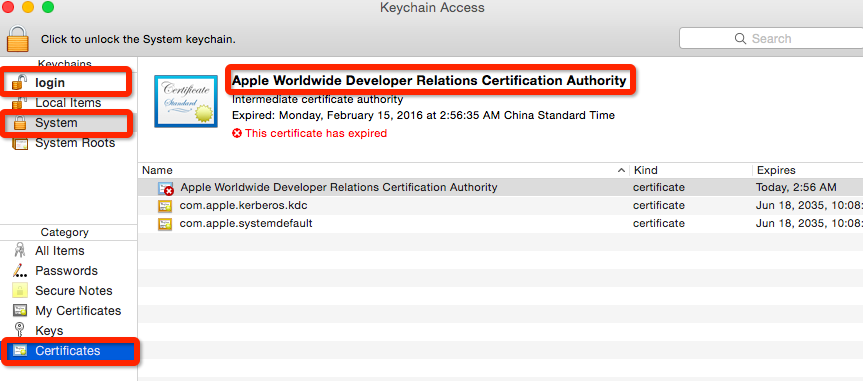The width and height of the screenshot is (863, 381).
Task: Click the Keys category key icon
Action: pos(20,330)
